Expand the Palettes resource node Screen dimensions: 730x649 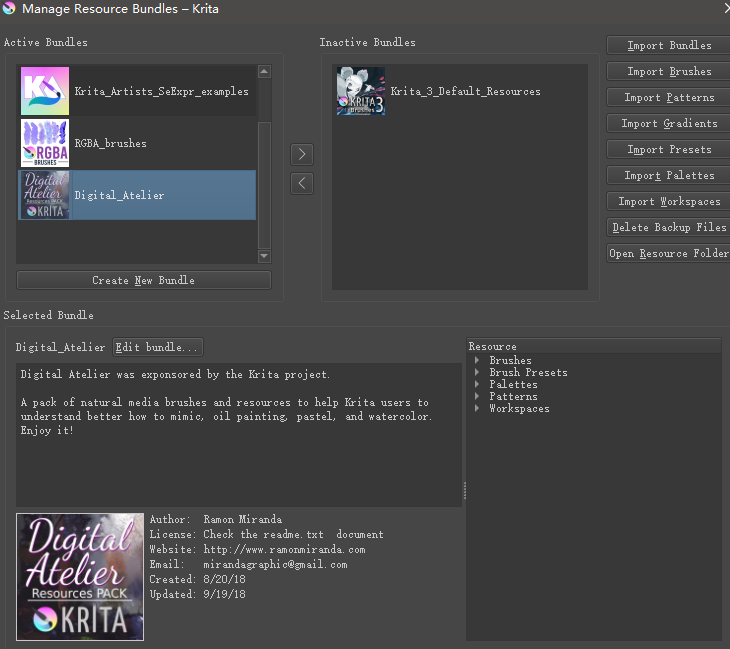click(477, 384)
